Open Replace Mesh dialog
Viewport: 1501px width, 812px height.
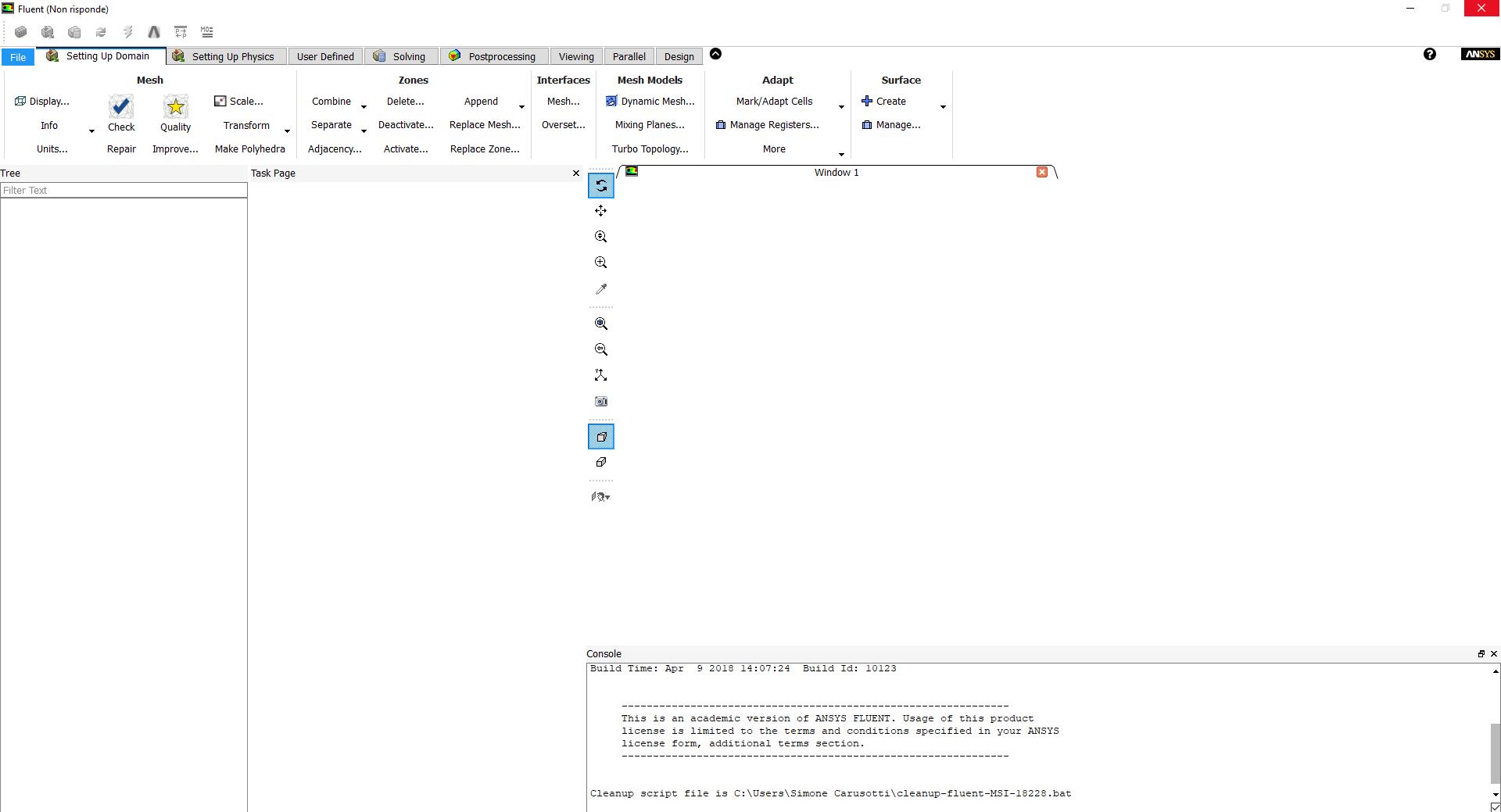[485, 125]
